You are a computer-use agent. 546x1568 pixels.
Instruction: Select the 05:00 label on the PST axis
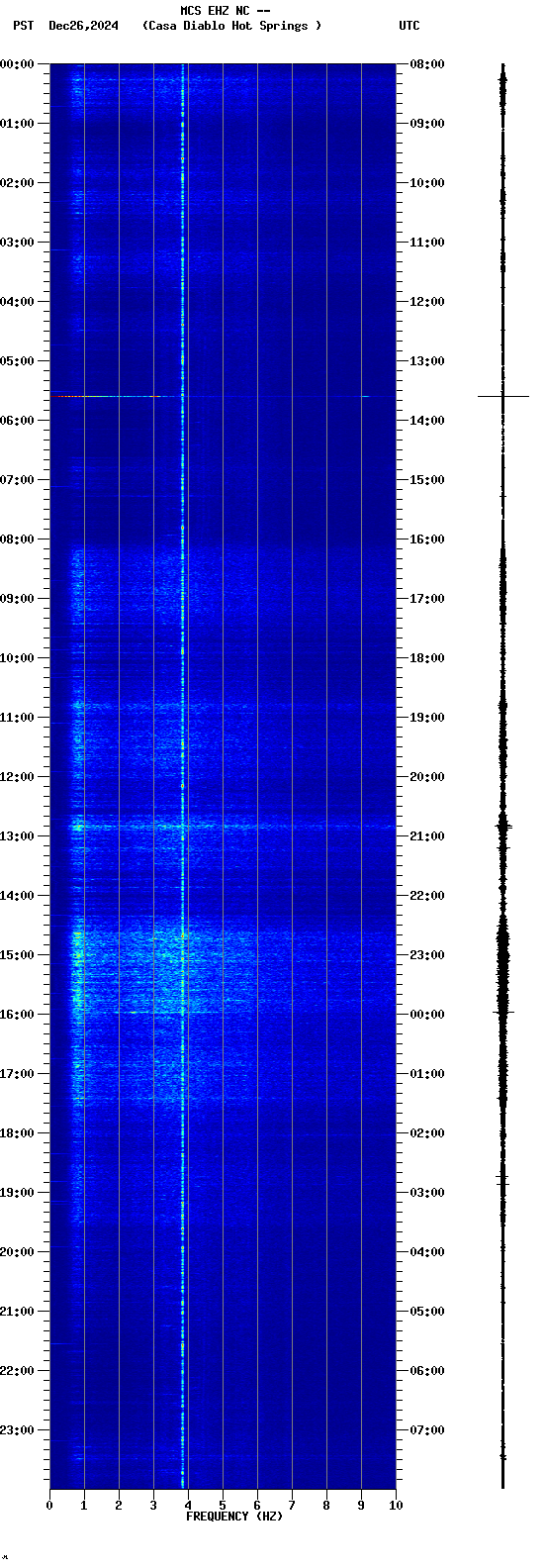tap(18, 361)
